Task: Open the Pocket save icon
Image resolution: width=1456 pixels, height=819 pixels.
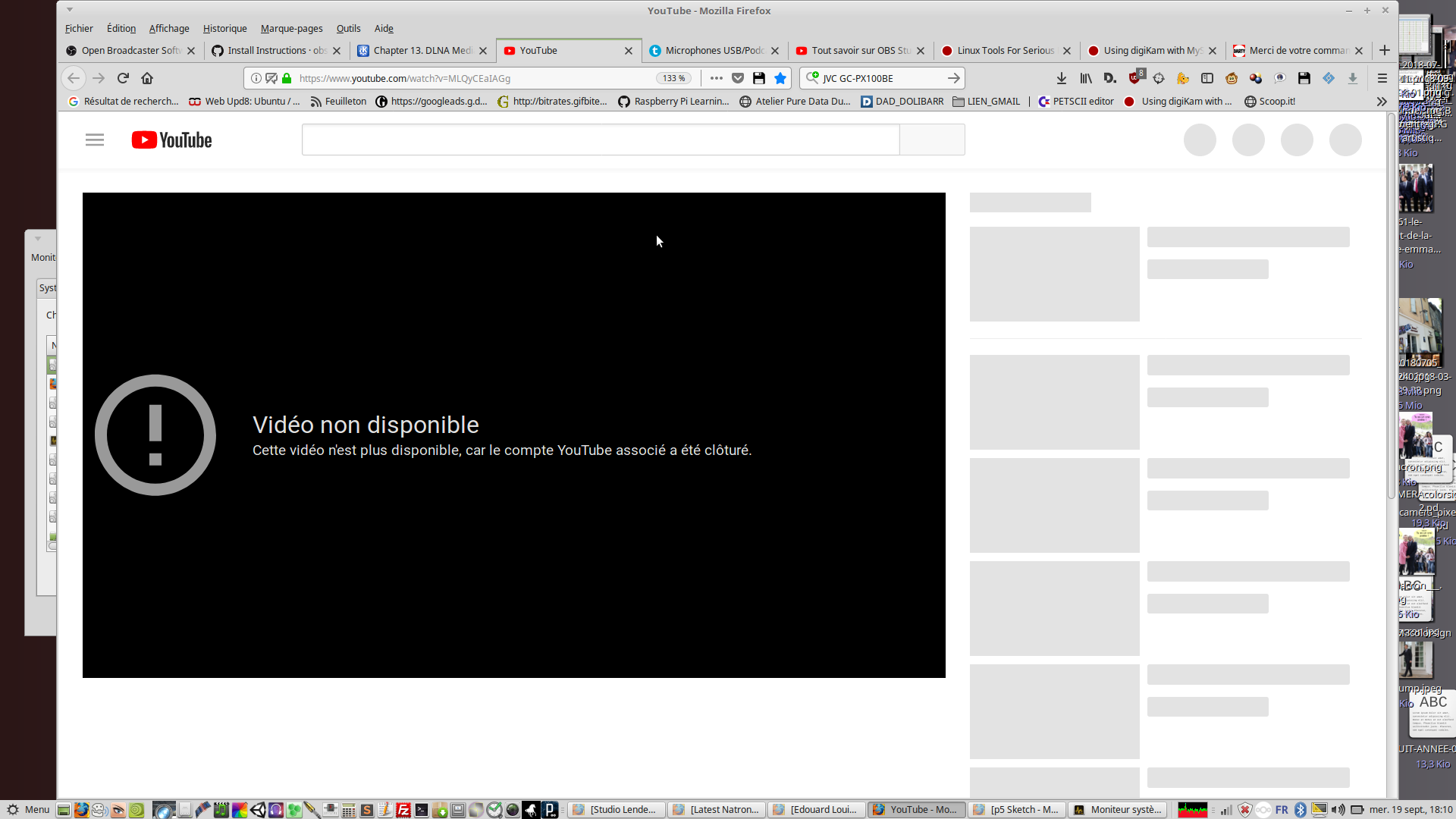Action: 737,78
